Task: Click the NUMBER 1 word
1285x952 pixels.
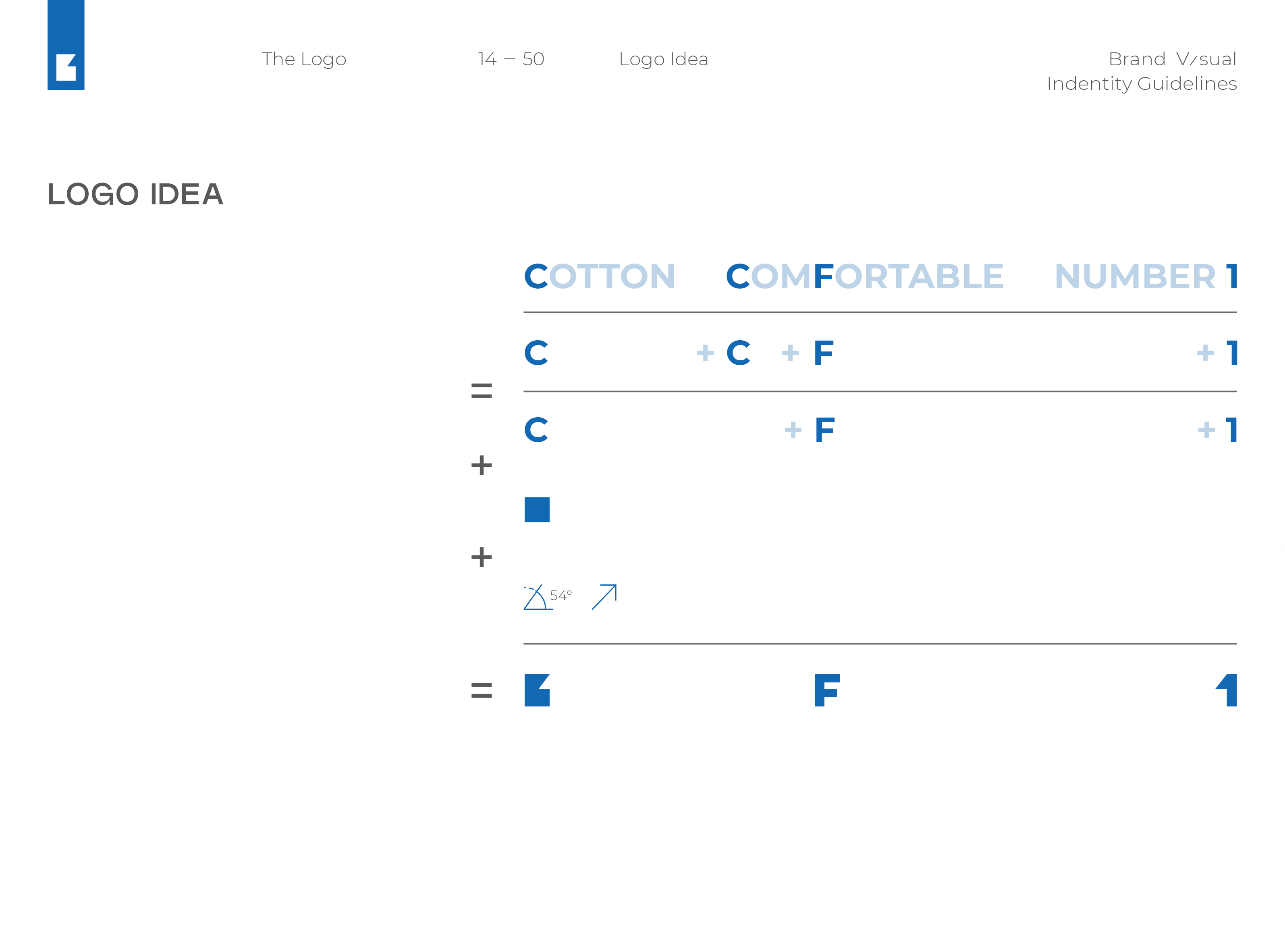Action: 1146,276
